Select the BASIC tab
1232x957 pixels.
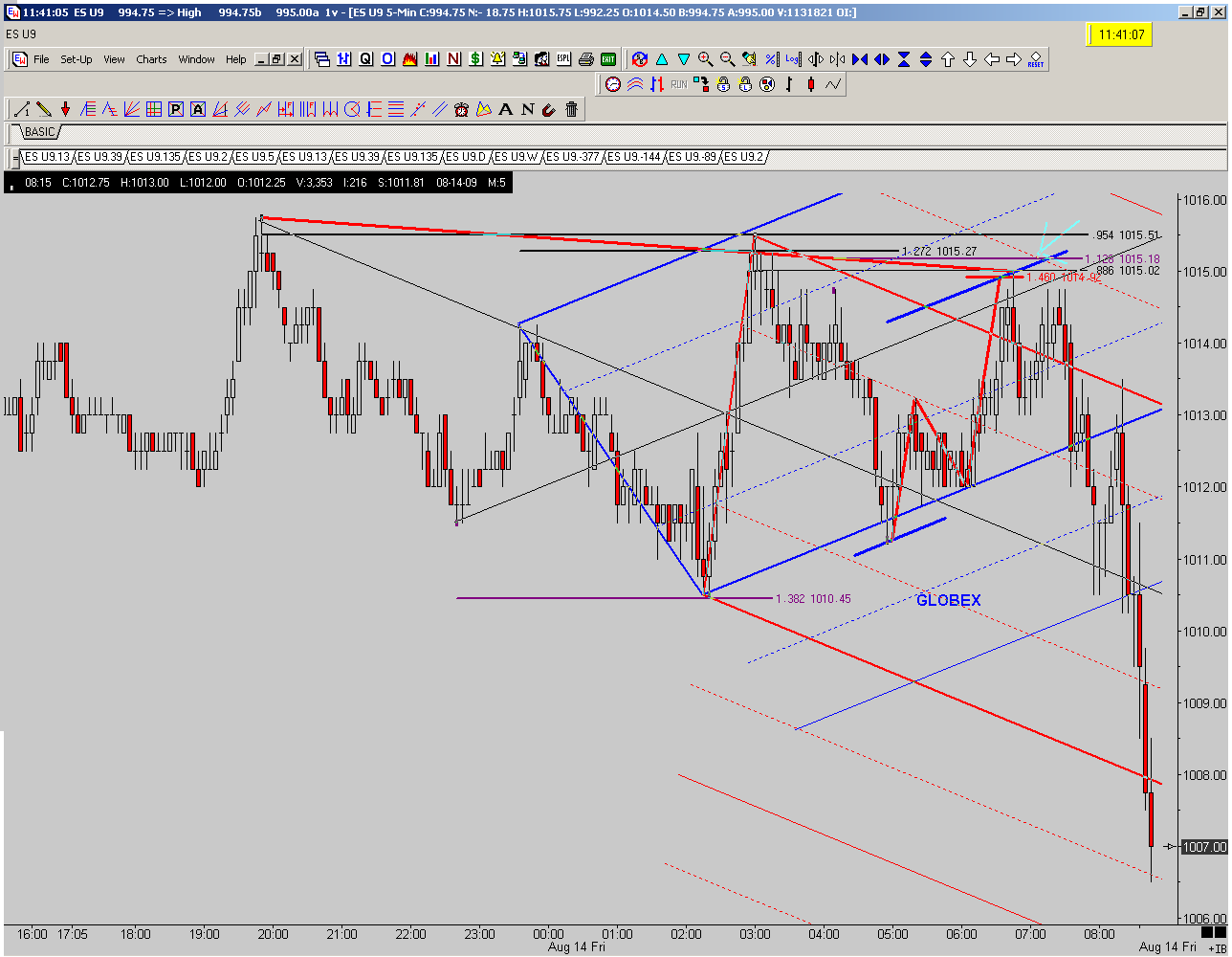(39, 132)
